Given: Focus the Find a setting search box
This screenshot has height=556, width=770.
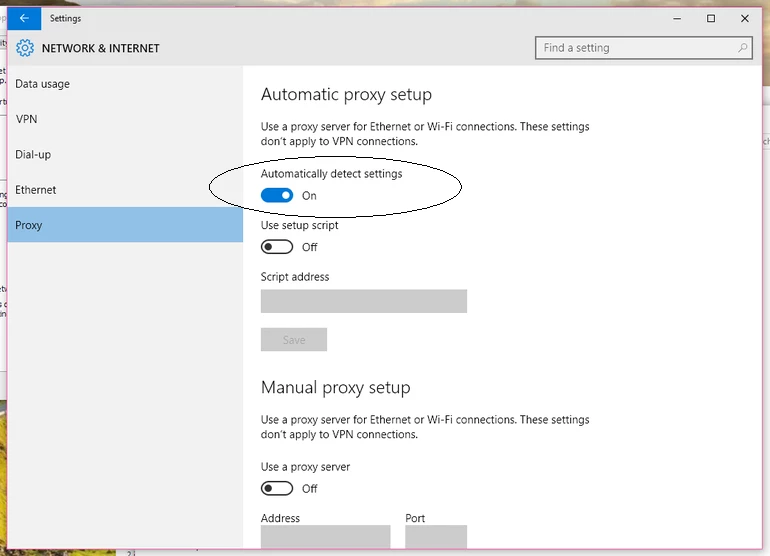Looking at the screenshot, I should (x=643, y=48).
